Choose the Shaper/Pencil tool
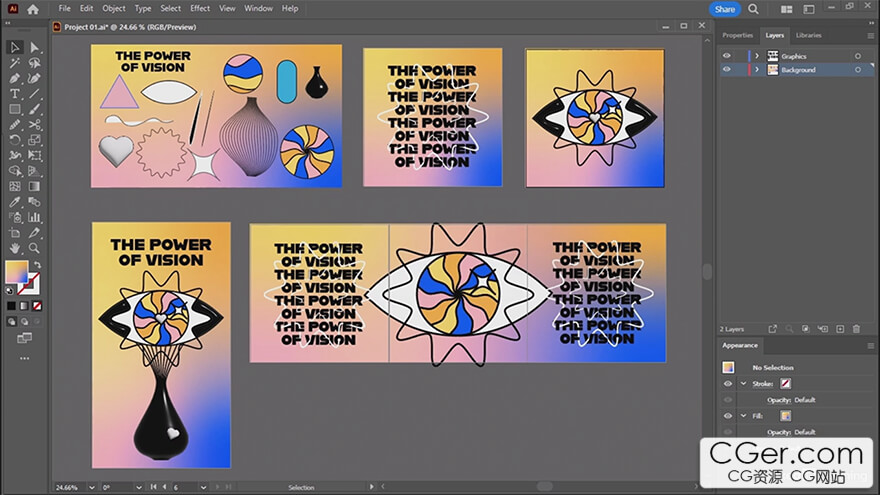The image size is (880, 495). (15, 125)
